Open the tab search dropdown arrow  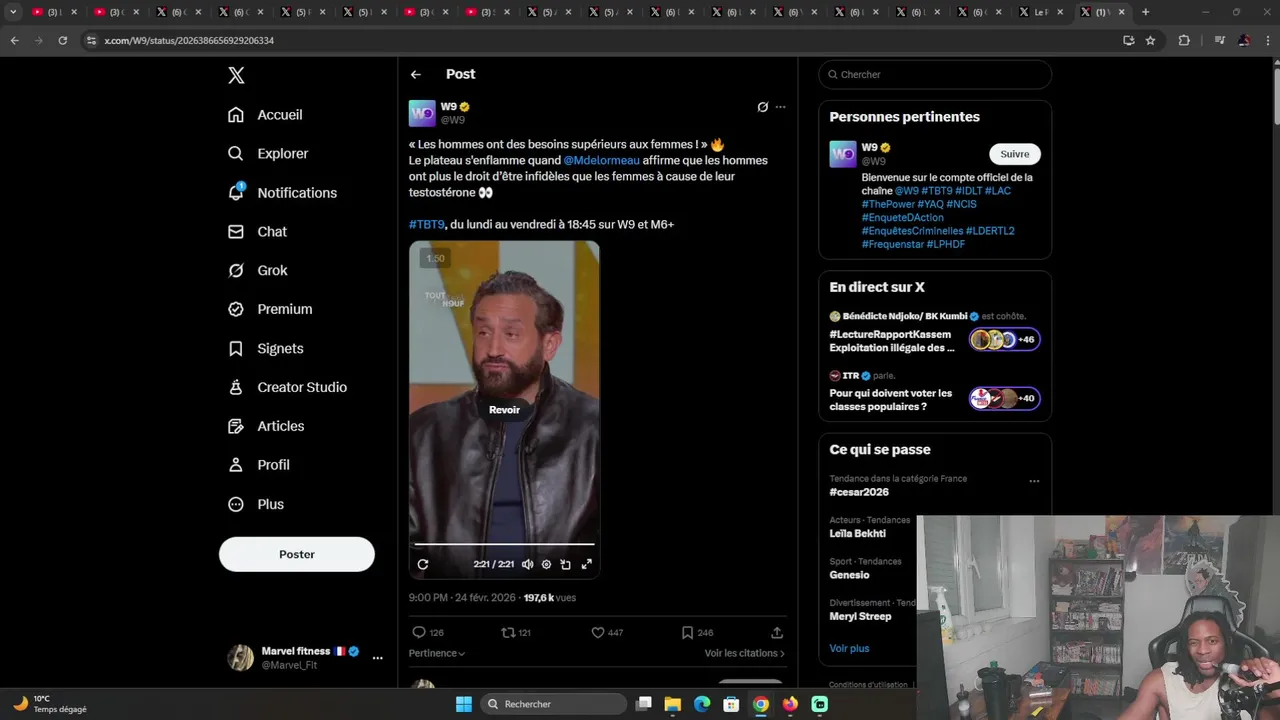(13, 12)
